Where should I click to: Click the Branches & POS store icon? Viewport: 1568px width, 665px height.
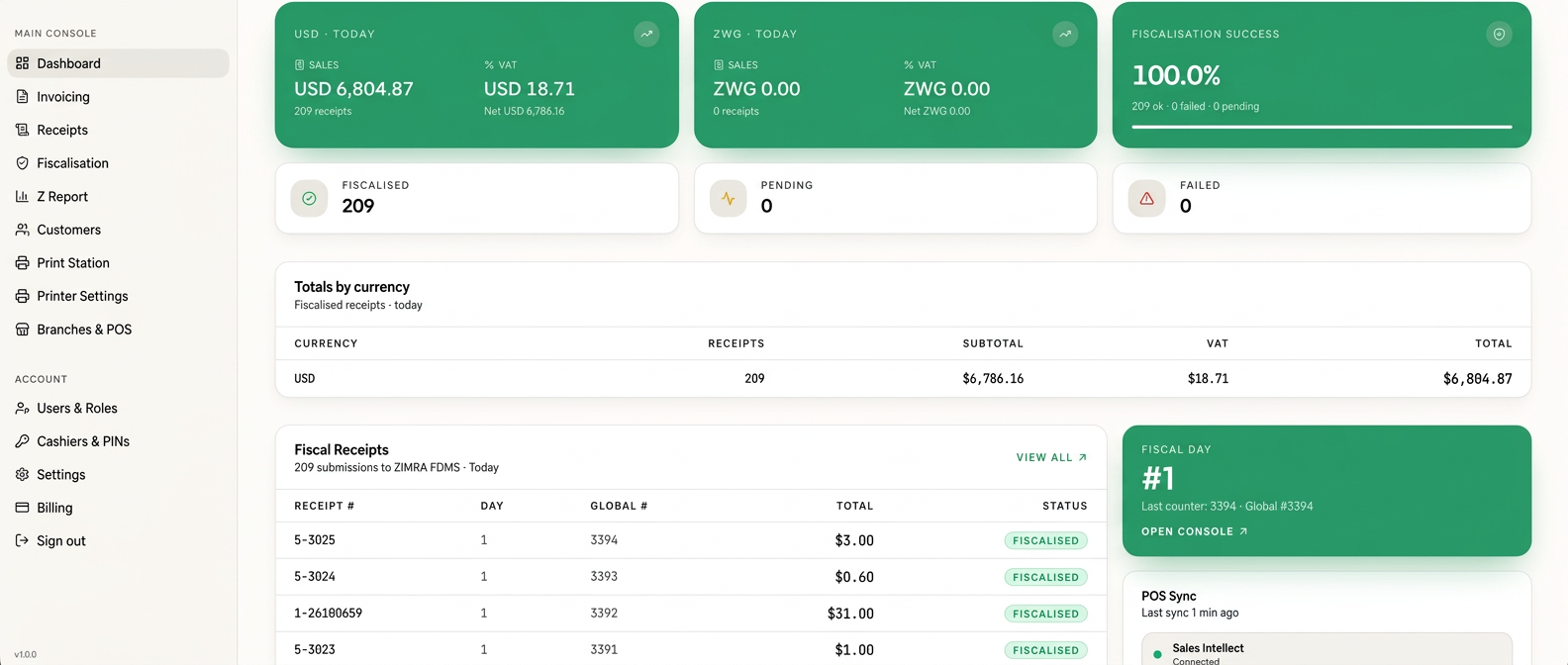coord(22,330)
